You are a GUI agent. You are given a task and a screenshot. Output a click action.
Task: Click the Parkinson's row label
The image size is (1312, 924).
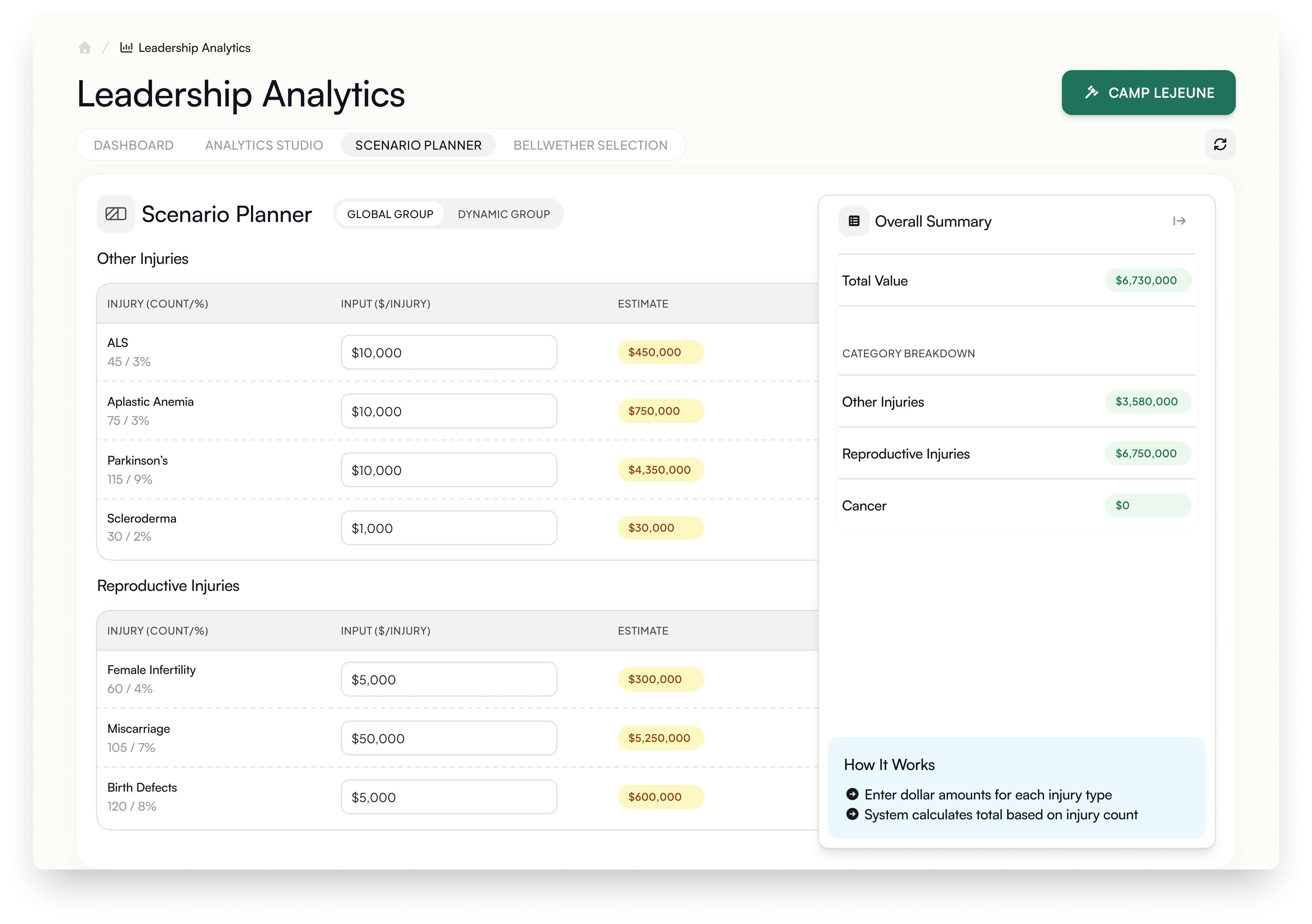coord(138,461)
